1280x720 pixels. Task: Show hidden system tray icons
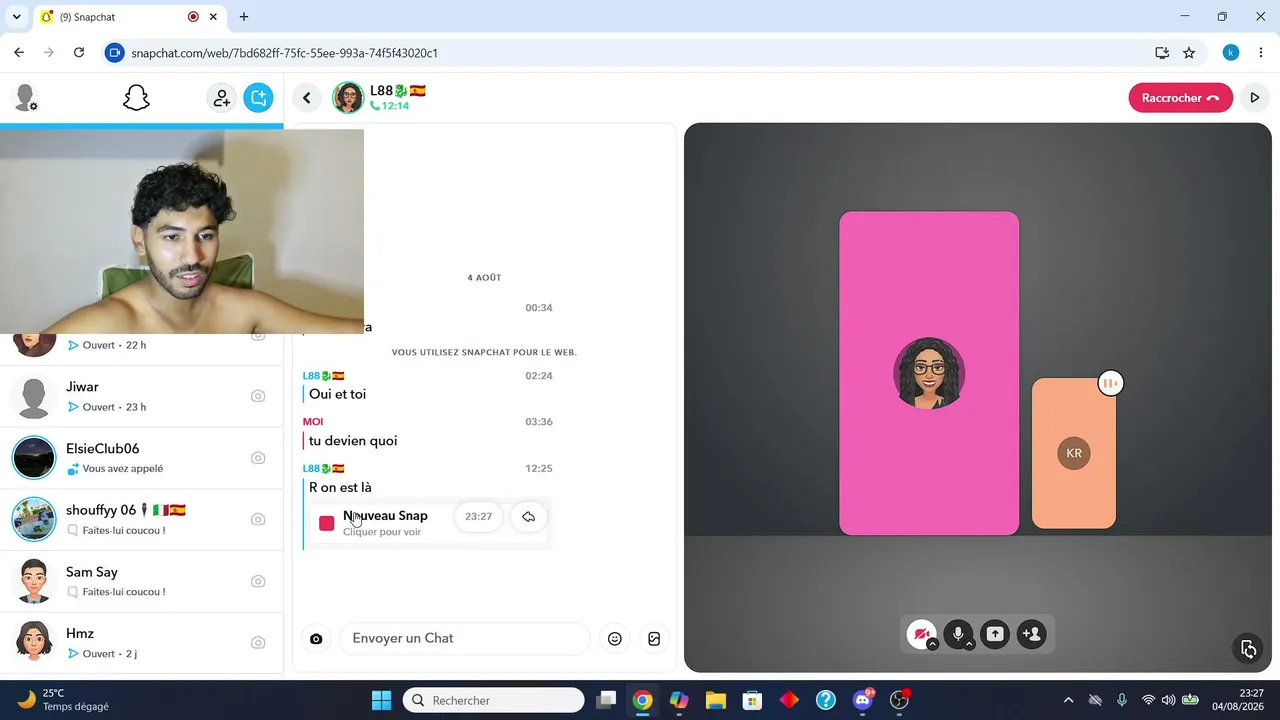coord(1068,700)
